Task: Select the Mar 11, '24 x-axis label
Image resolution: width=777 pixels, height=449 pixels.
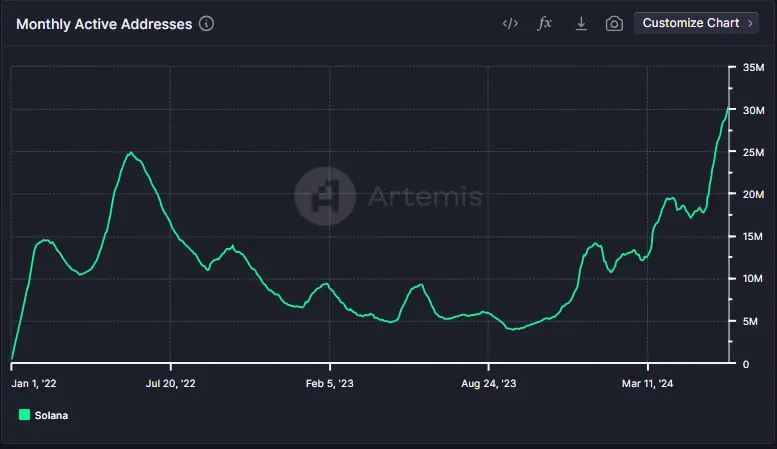Action: coord(649,383)
